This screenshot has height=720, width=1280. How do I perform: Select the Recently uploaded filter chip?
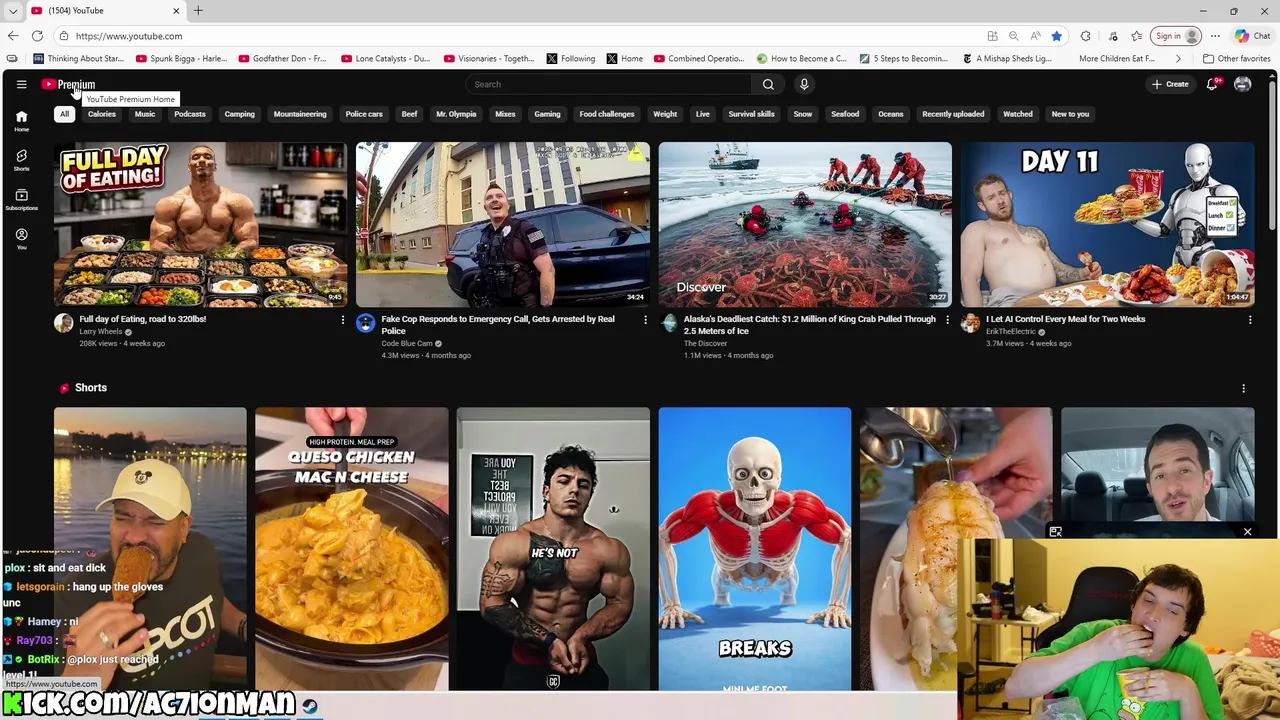(953, 114)
